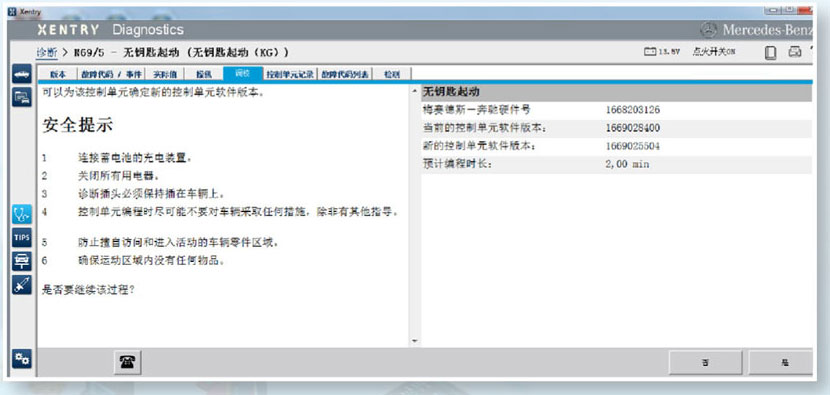
Task: Switch to the 故障代码列表 tab
Action: [x=346, y=75]
